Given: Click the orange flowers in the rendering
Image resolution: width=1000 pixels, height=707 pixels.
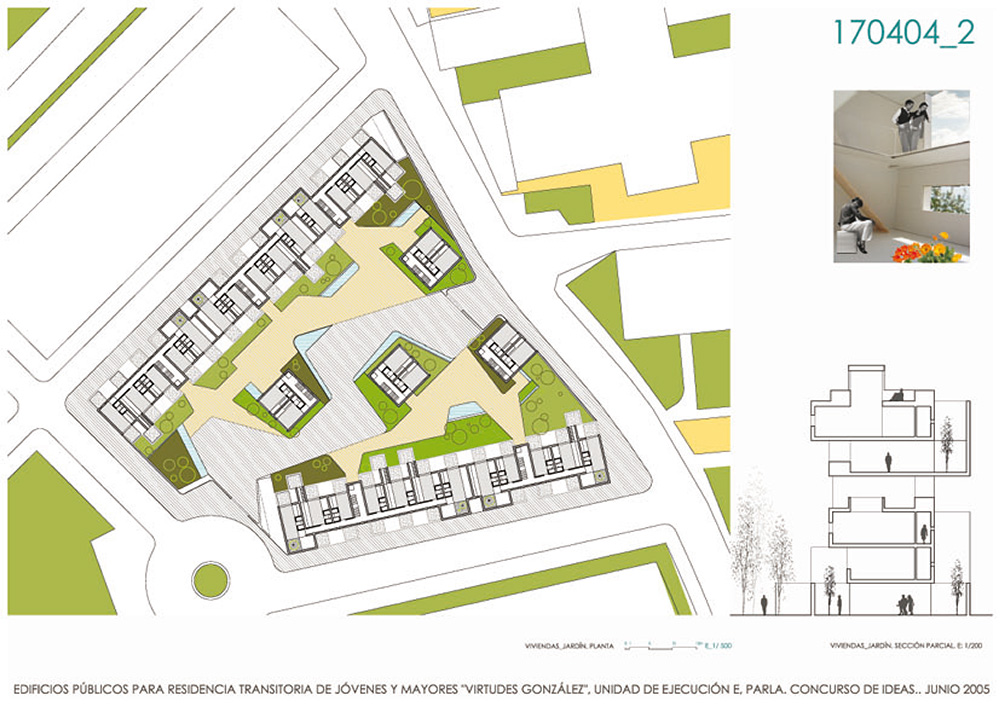Looking at the screenshot, I should point(928,249).
